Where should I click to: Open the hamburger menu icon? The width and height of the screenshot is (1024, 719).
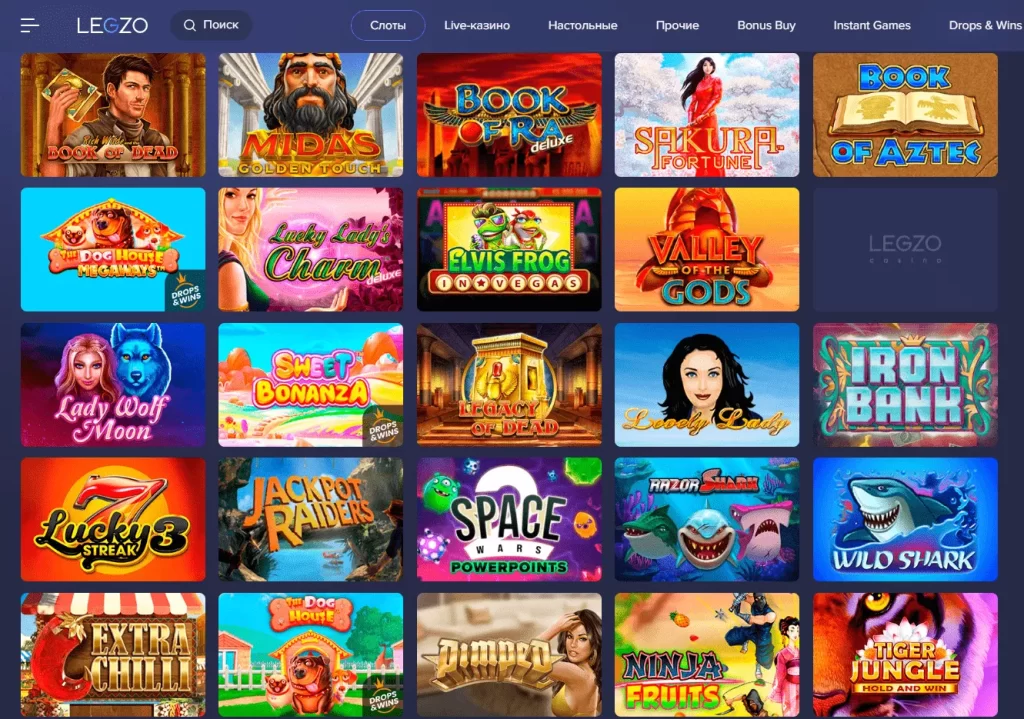(x=29, y=25)
